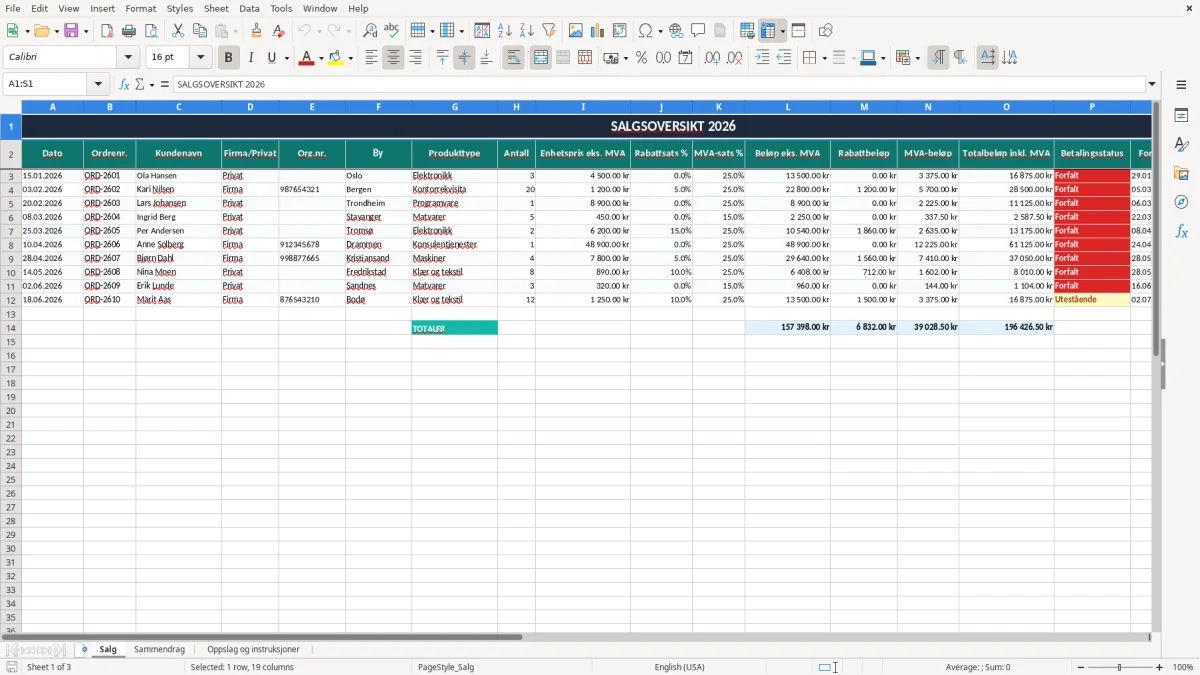Format cell as percent
This screenshot has width=1200, height=675.
(642, 58)
